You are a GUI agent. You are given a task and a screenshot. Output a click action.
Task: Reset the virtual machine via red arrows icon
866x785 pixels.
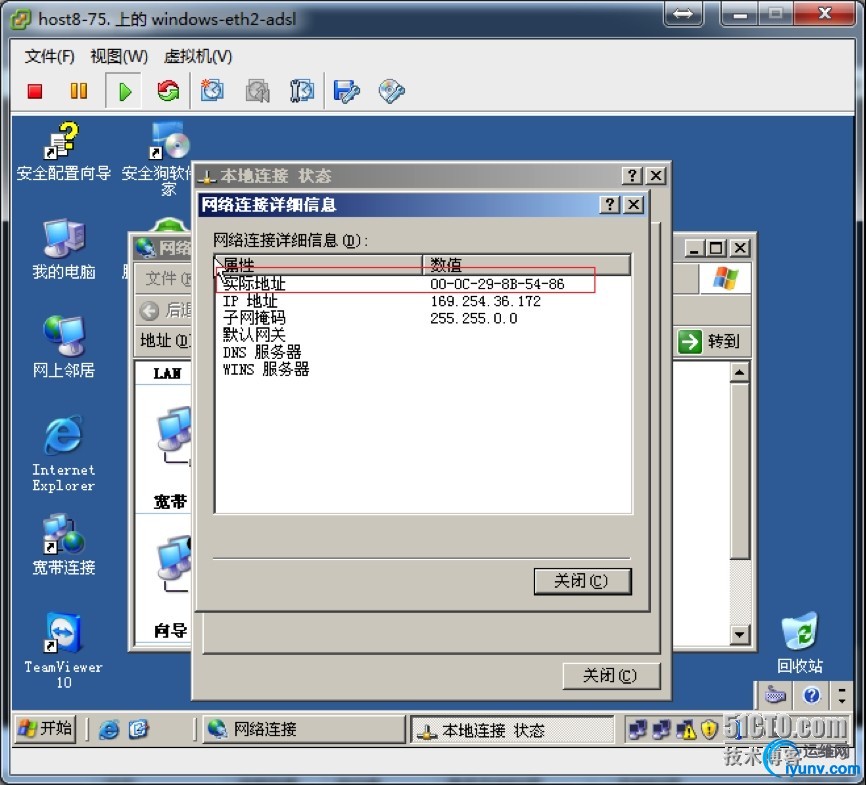[168, 91]
